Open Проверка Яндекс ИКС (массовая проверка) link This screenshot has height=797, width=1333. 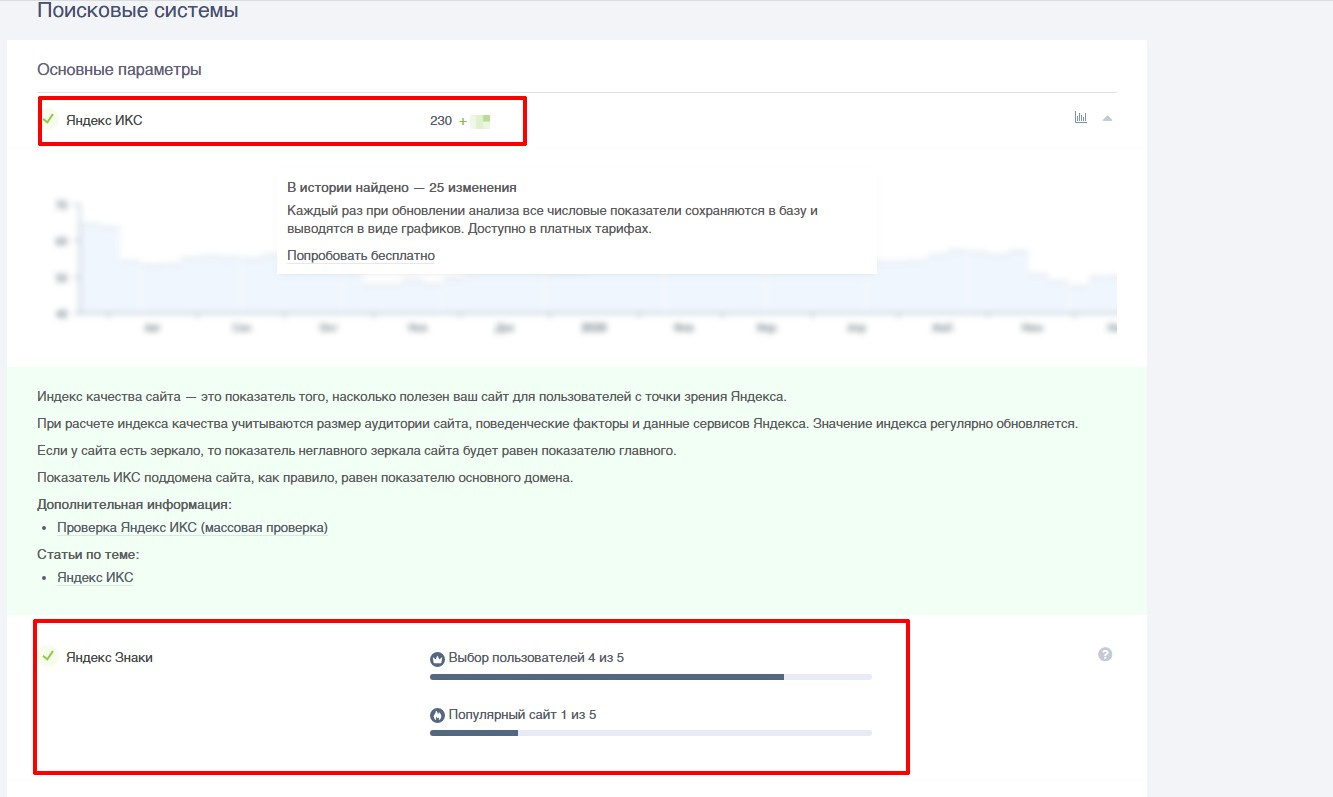192,527
